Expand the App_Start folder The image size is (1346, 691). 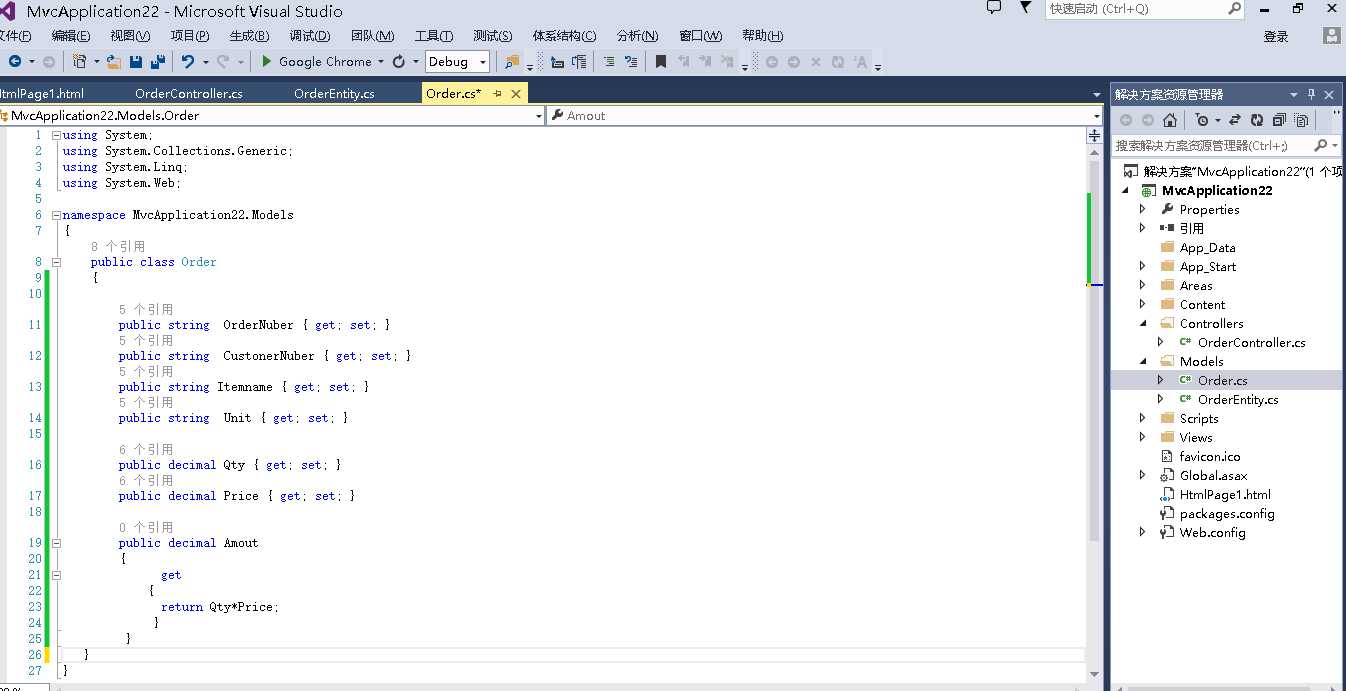[x=1143, y=267]
